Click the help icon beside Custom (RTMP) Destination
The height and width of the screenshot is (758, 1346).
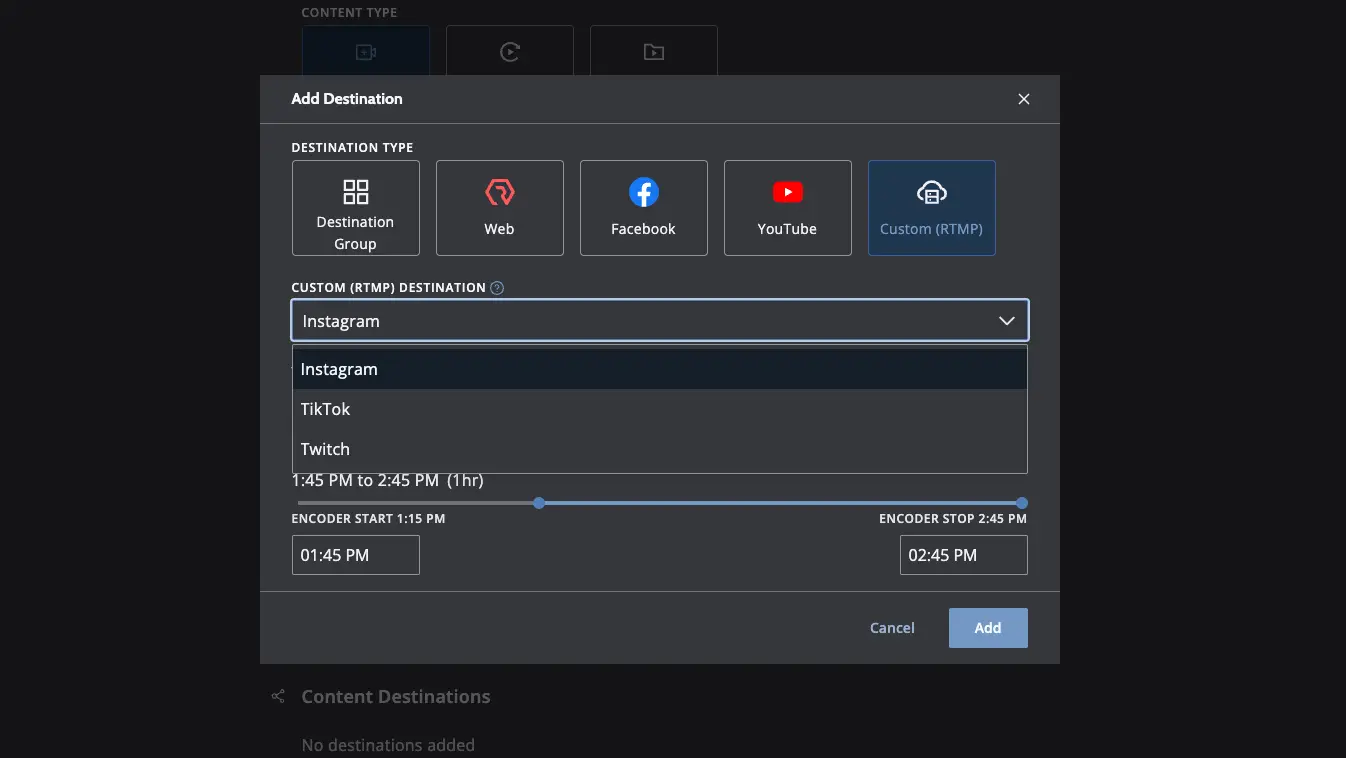(497, 288)
